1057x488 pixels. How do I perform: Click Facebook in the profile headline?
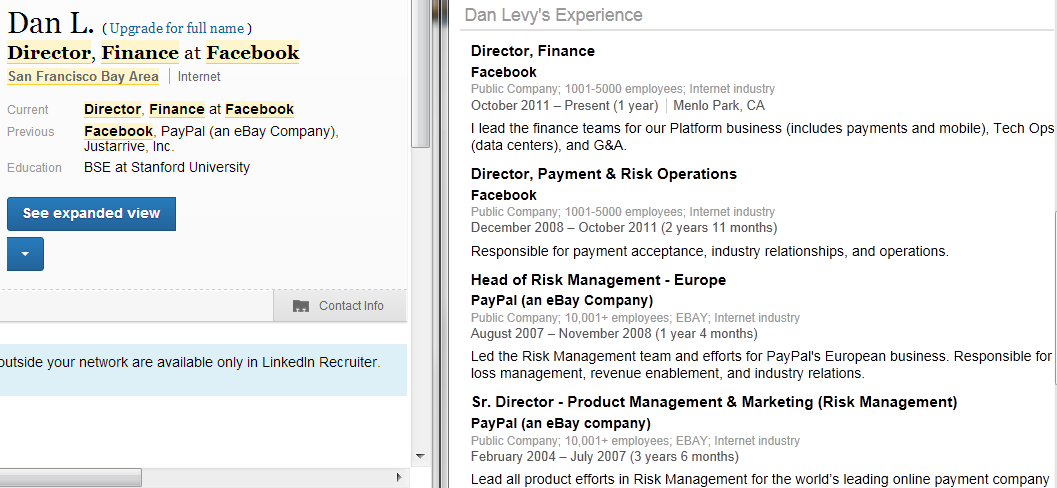point(253,53)
